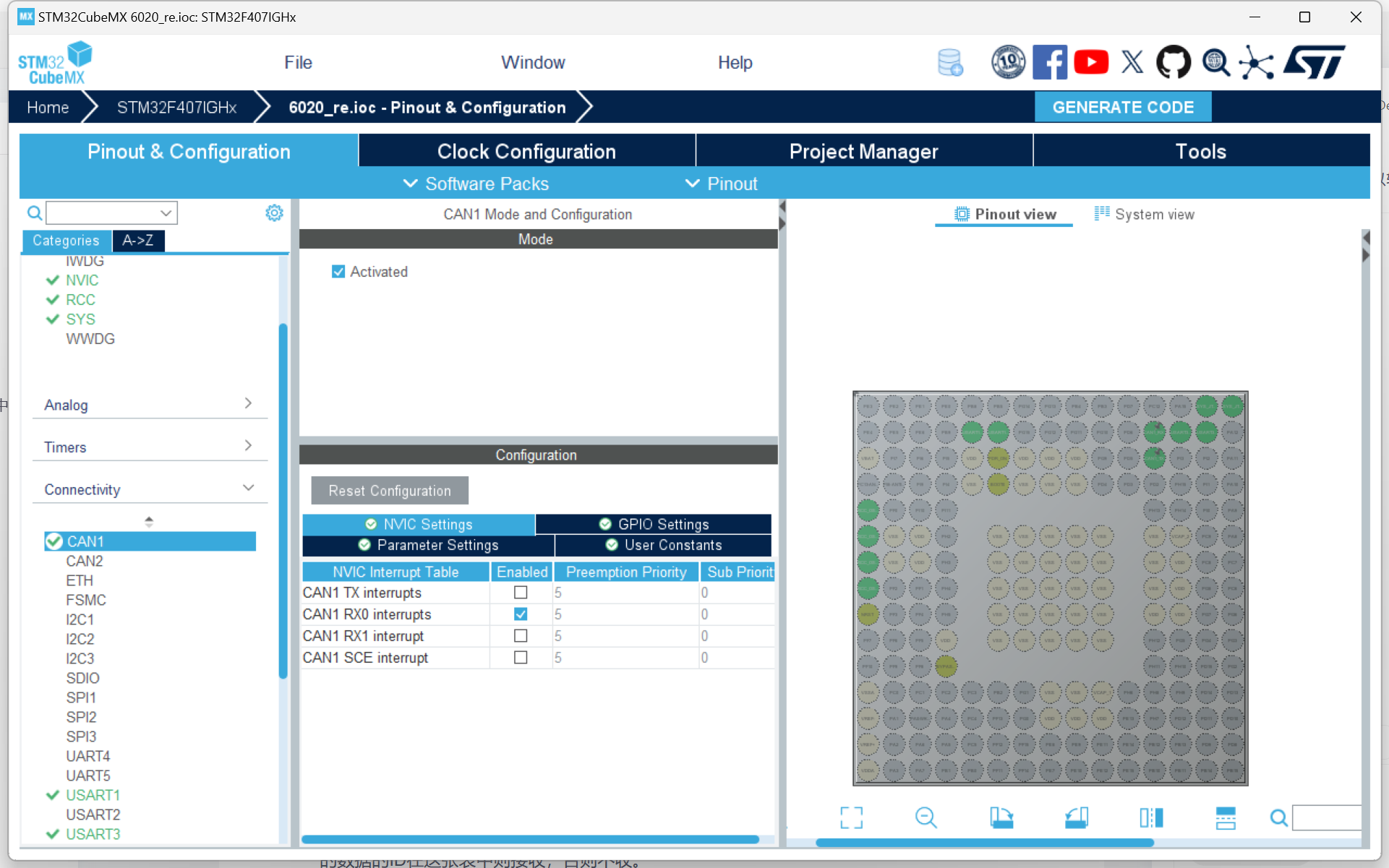1389x868 pixels.
Task: Open the GitHub icon link
Action: [1173, 62]
